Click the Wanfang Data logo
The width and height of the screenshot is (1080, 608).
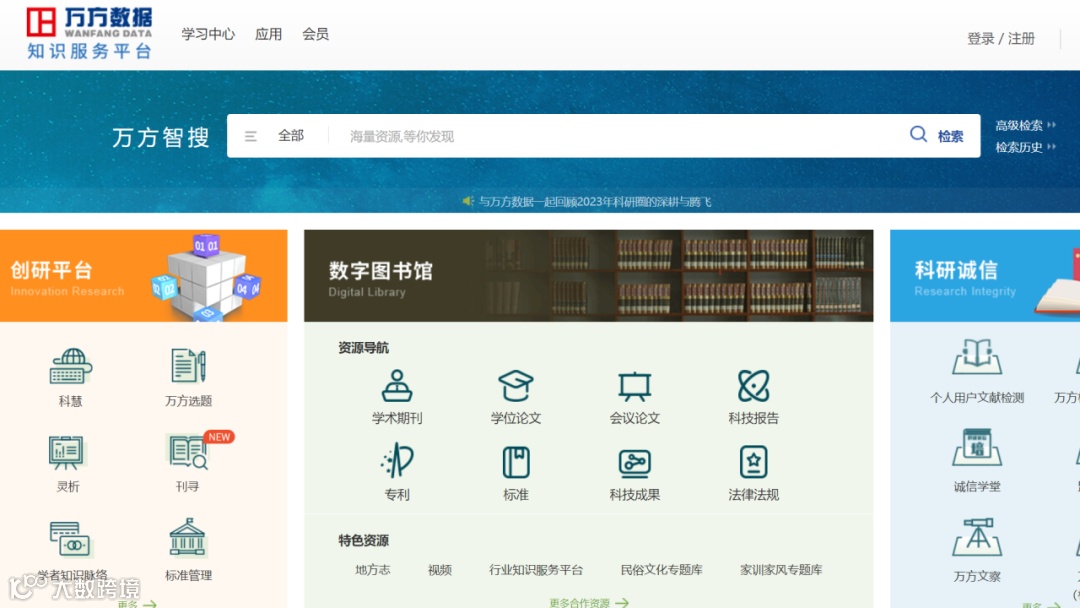point(90,33)
